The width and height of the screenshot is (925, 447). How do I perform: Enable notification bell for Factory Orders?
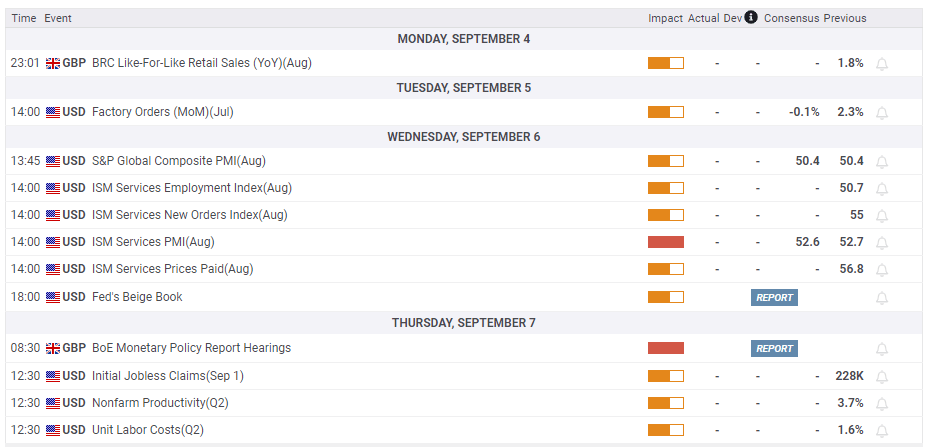882,113
